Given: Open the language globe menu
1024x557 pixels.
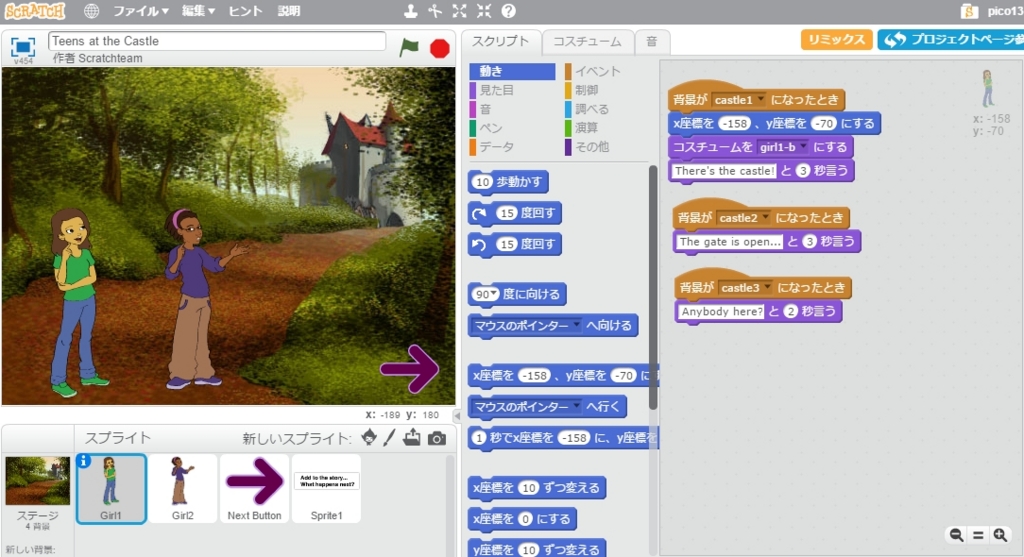Looking at the screenshot, I should coord(91,11).
